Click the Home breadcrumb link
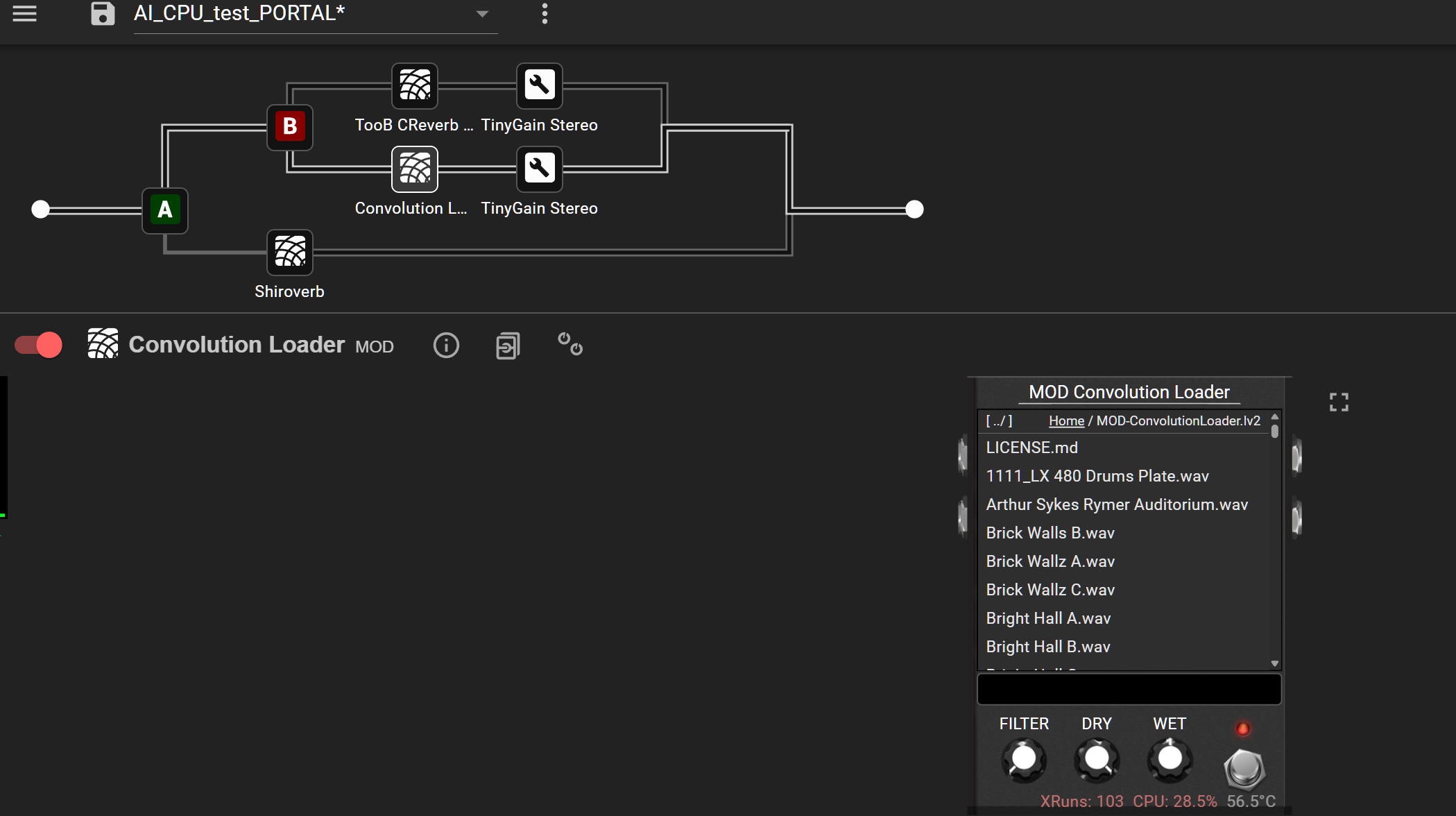 [1066, 420]
